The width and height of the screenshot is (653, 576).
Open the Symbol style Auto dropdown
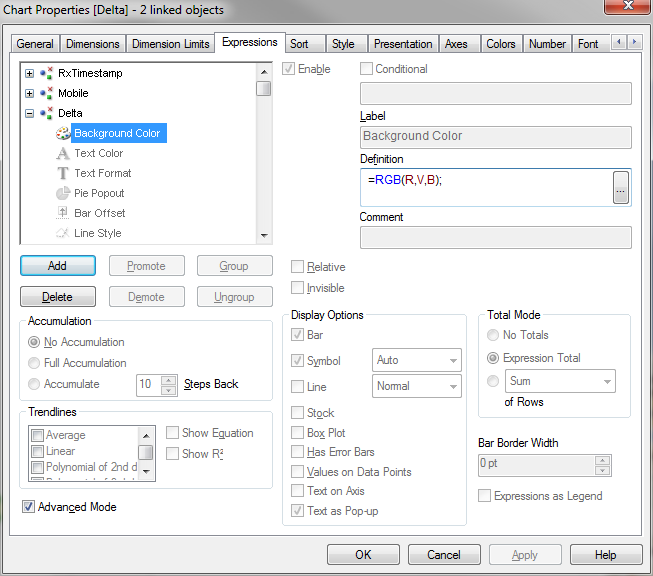pos(417,360)
